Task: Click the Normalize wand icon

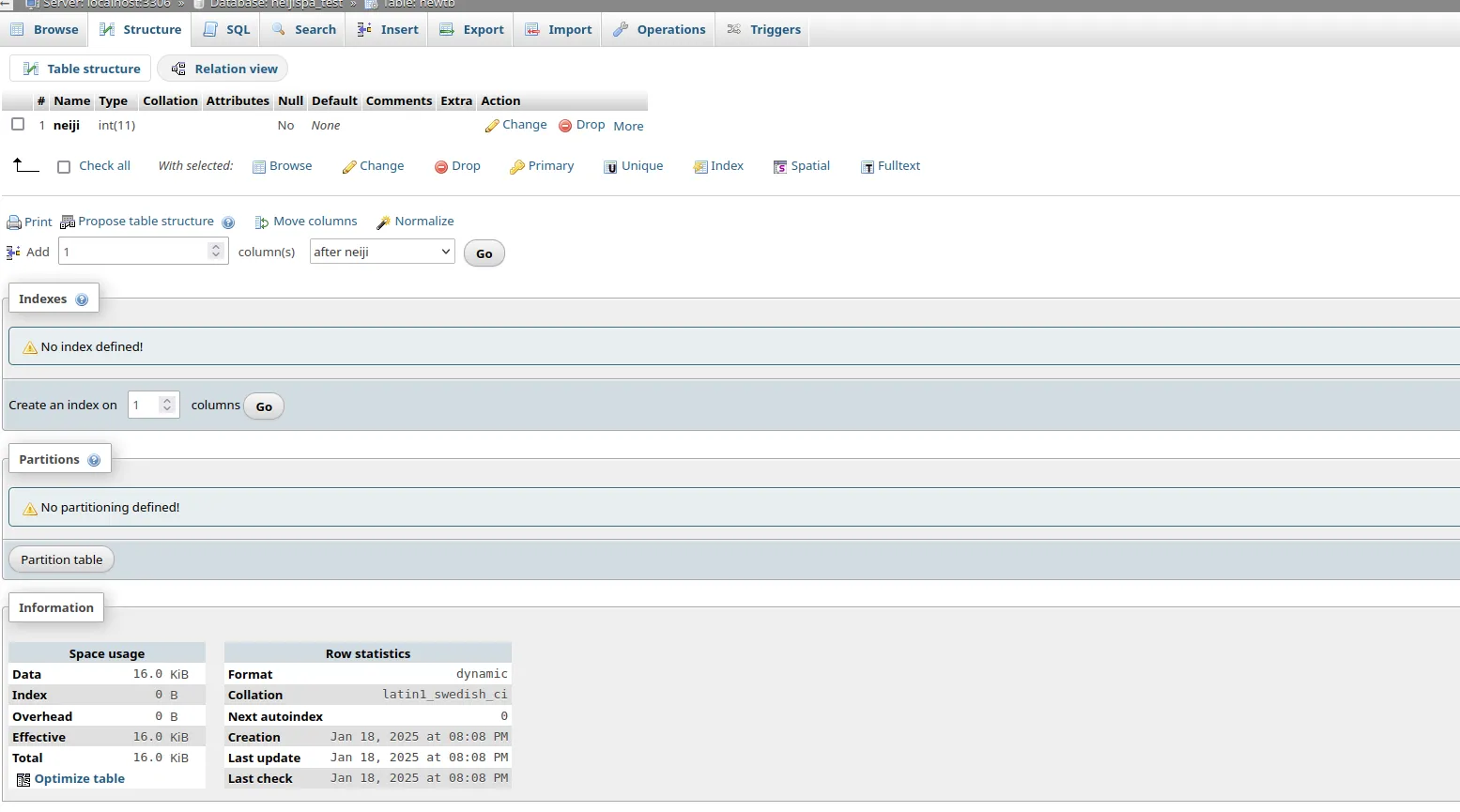Action: pos(383,222)
